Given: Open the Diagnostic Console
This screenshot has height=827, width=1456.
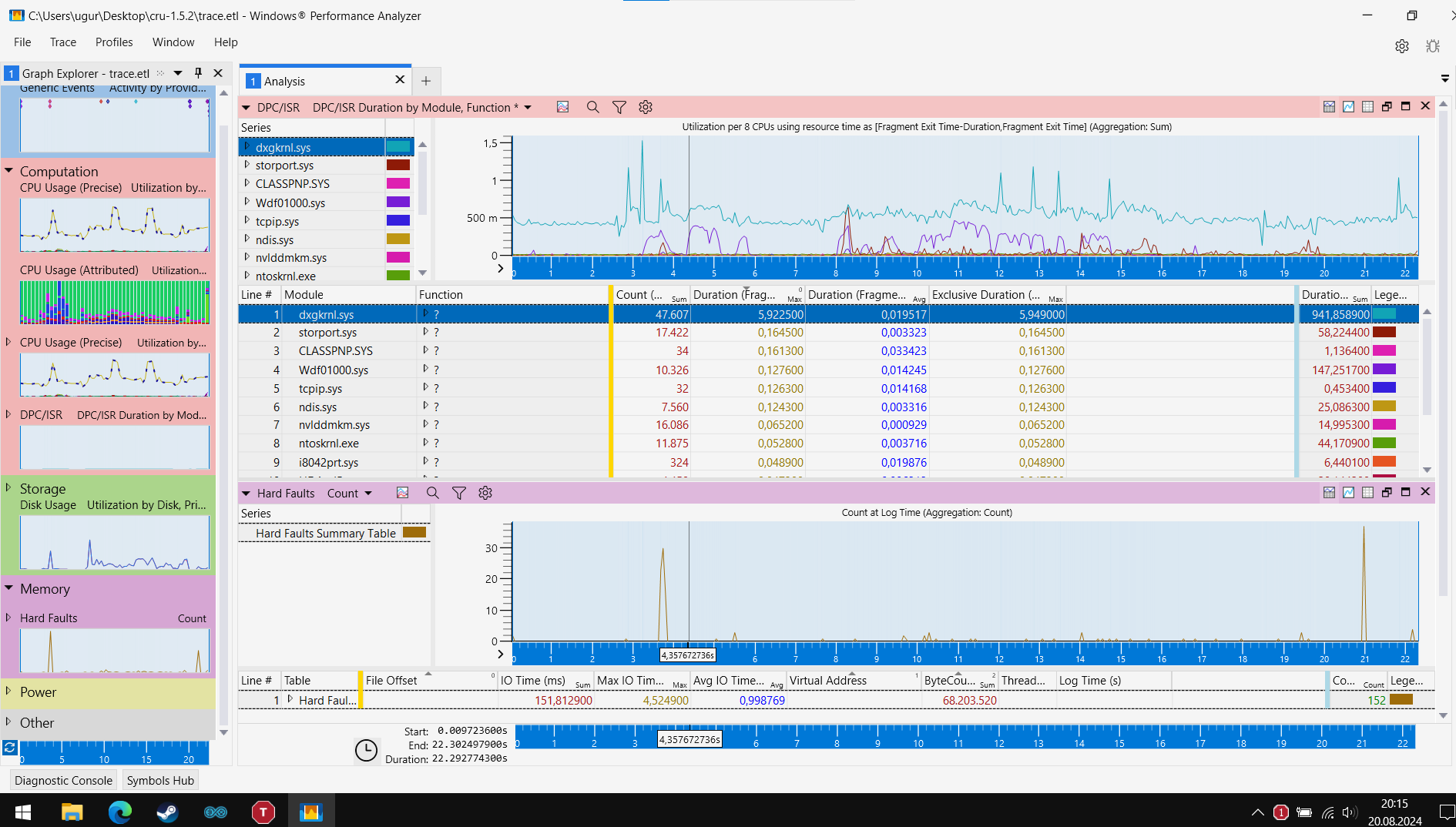Looking at the screenshot, I should [63, 780].
